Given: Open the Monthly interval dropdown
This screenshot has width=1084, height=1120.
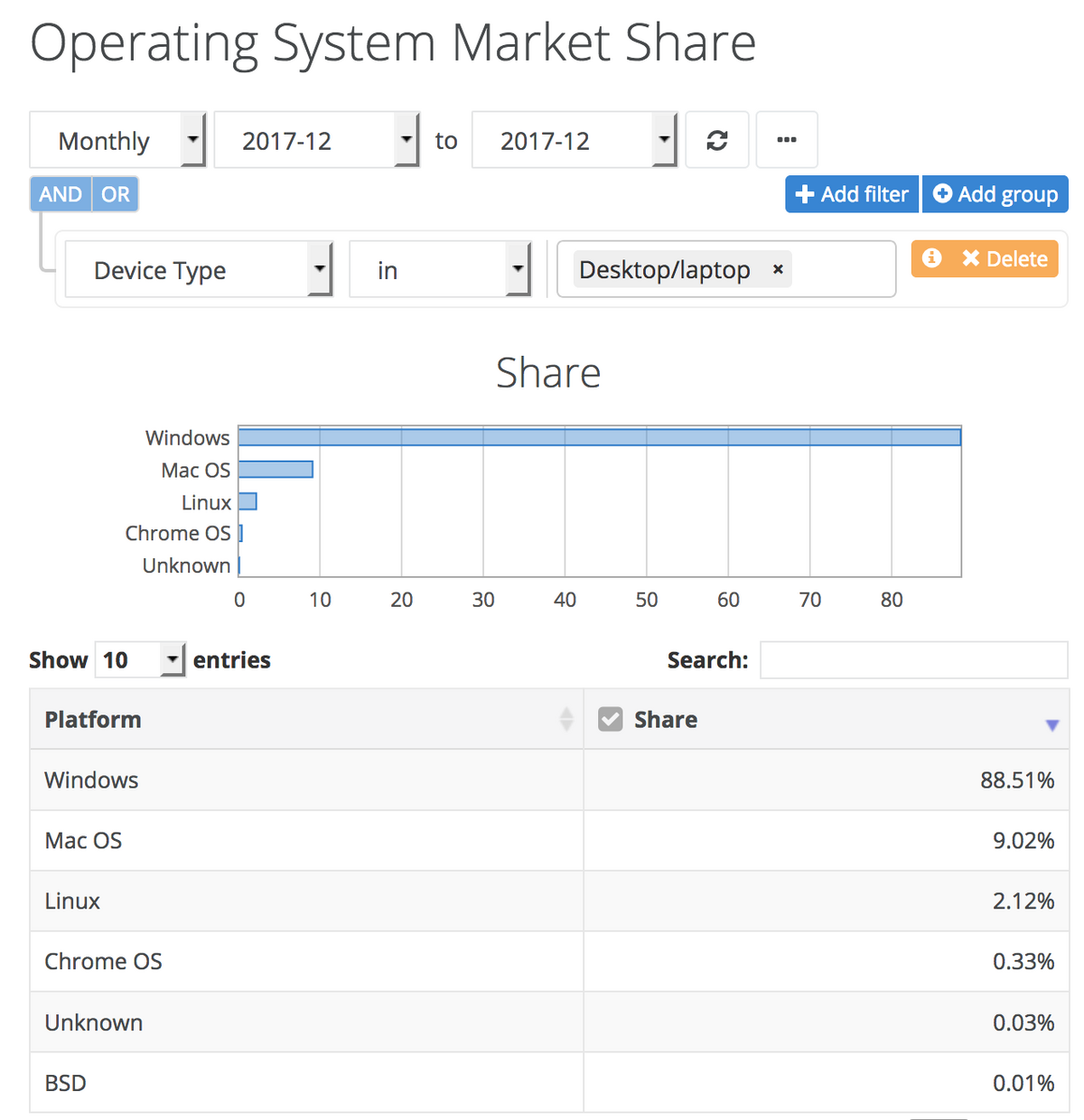Looking at the screenshot, I should point(118,140).
